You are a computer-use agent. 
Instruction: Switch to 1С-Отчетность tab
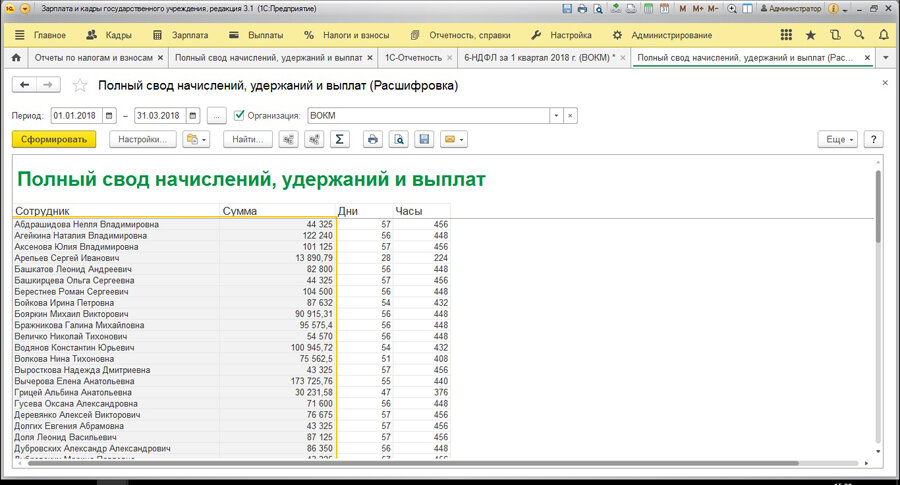pyautogui.click(x=413, y=57)
